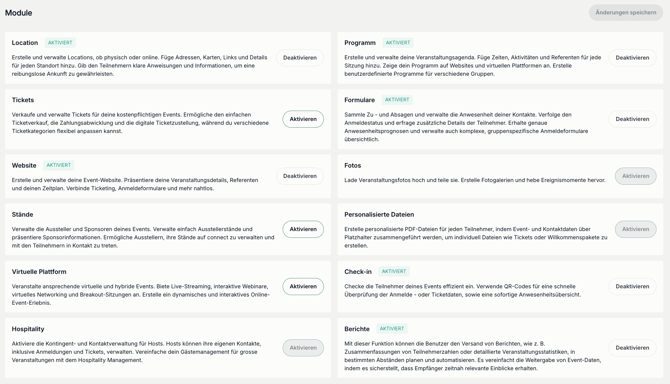Activate the Tickets module

[x=303, y=119]
